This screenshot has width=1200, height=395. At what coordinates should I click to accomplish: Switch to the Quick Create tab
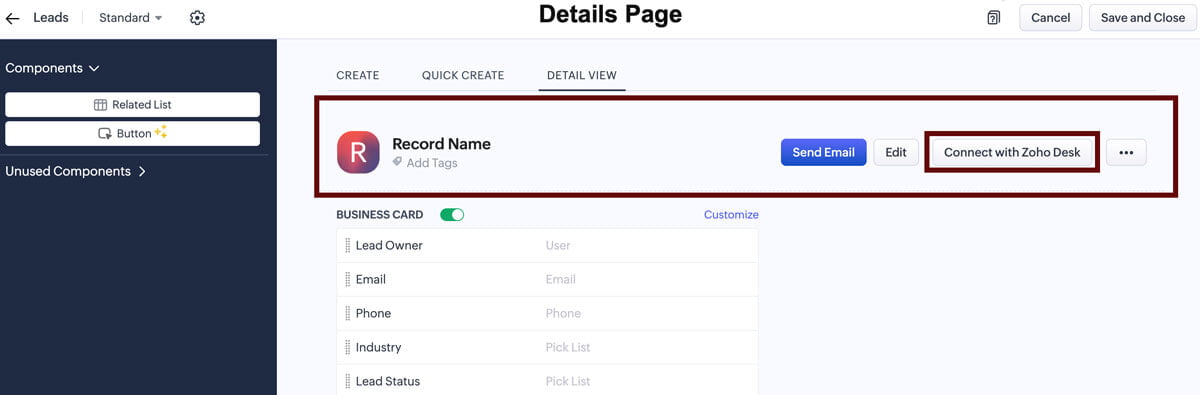[x=463, y=75]
